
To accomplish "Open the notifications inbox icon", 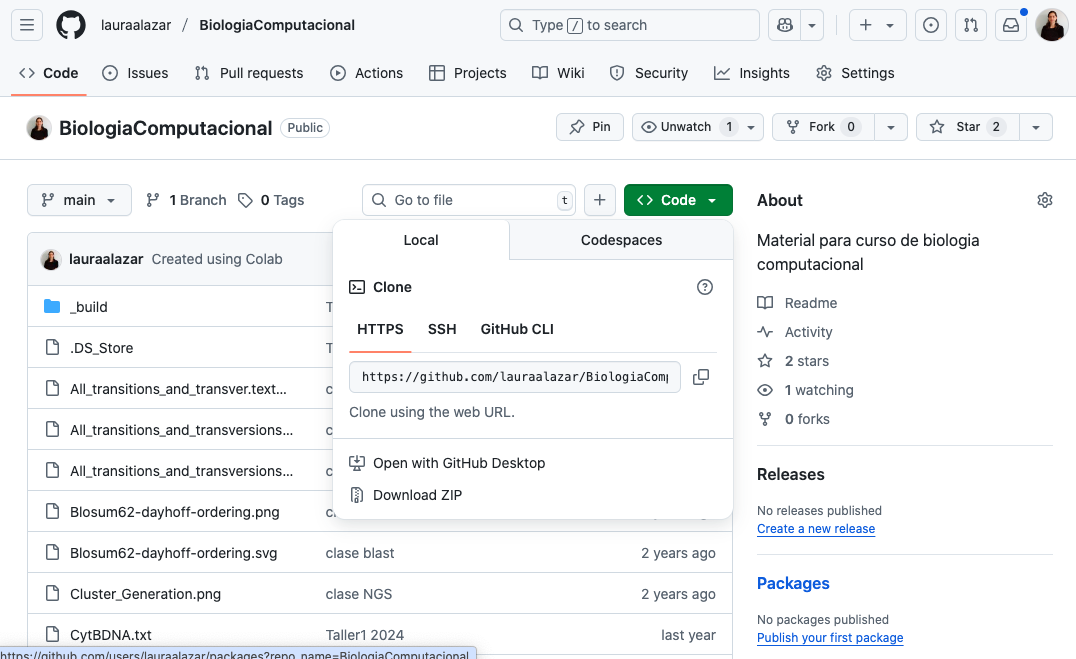I will click(x=1011, y=25).
